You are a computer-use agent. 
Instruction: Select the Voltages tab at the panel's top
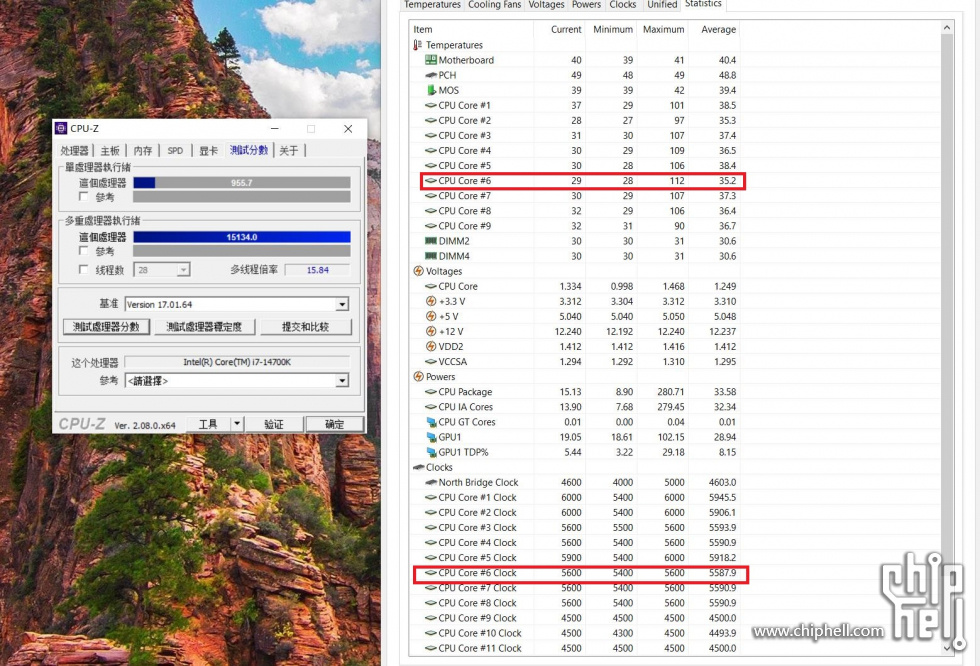click(x=546, y=5)
